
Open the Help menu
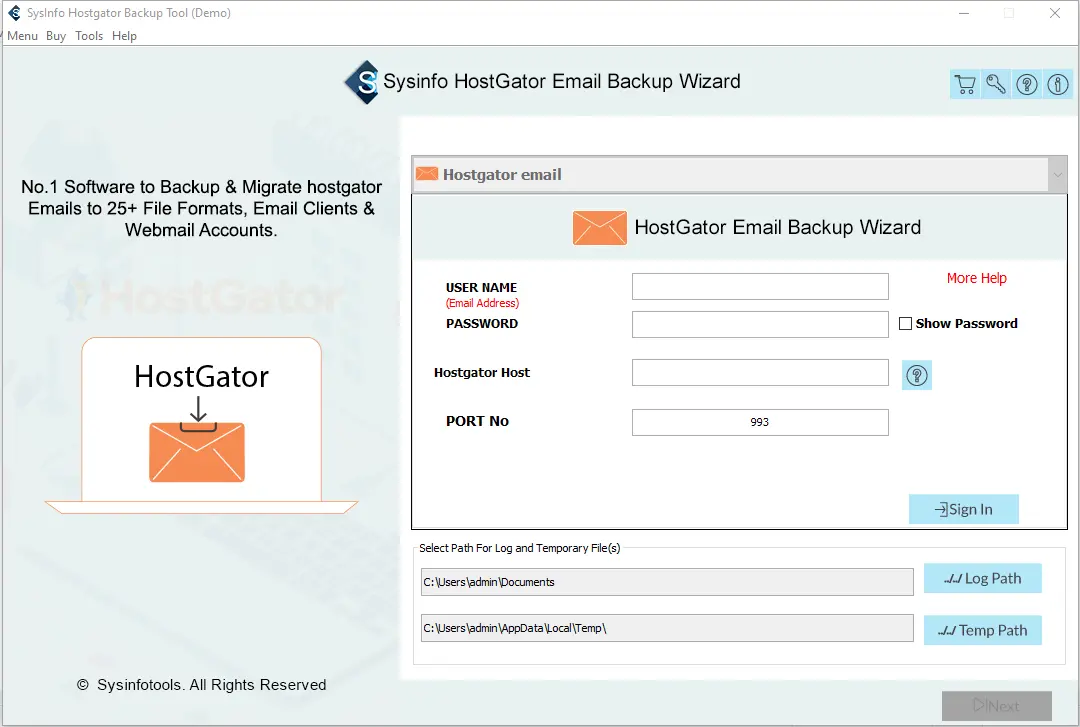124,36
